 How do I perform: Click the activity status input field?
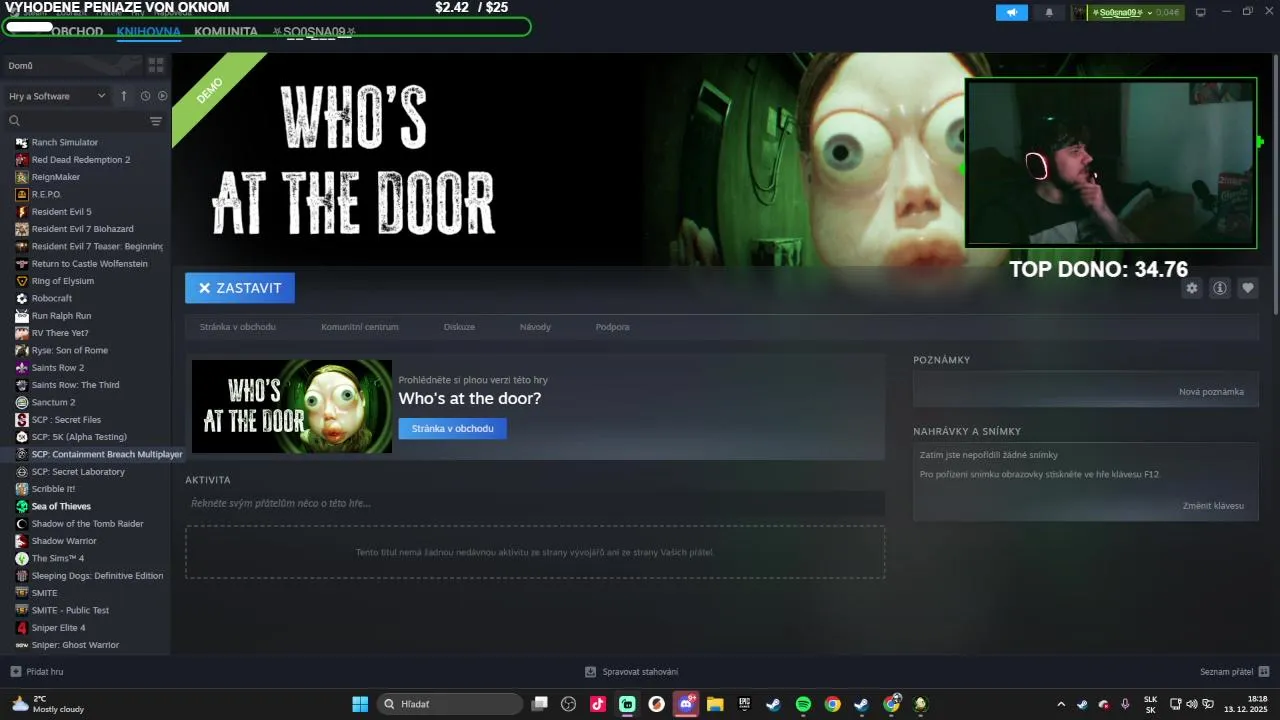tap(535, 503)
